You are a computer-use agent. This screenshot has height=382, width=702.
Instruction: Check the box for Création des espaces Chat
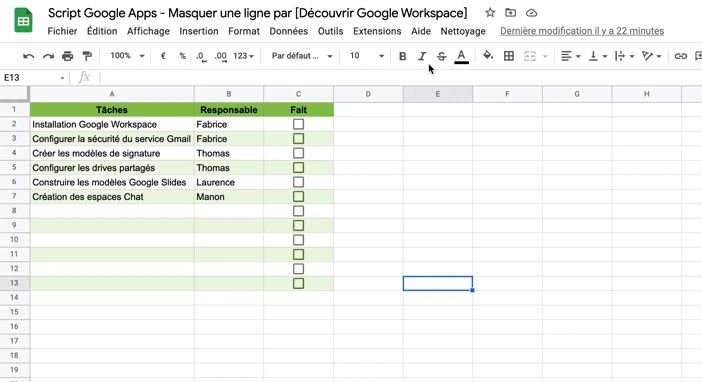pyautogui.click(x=299, y=197)
